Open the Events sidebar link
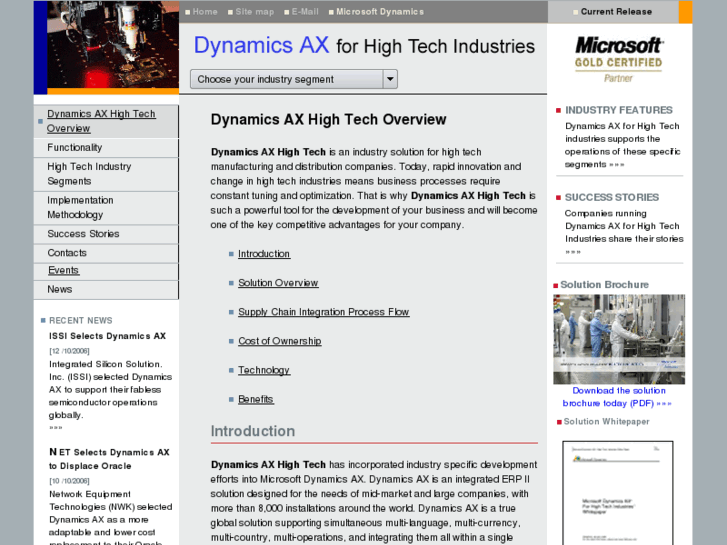The width and height of the screenshot is (727, 545). (x=63, y=271)
